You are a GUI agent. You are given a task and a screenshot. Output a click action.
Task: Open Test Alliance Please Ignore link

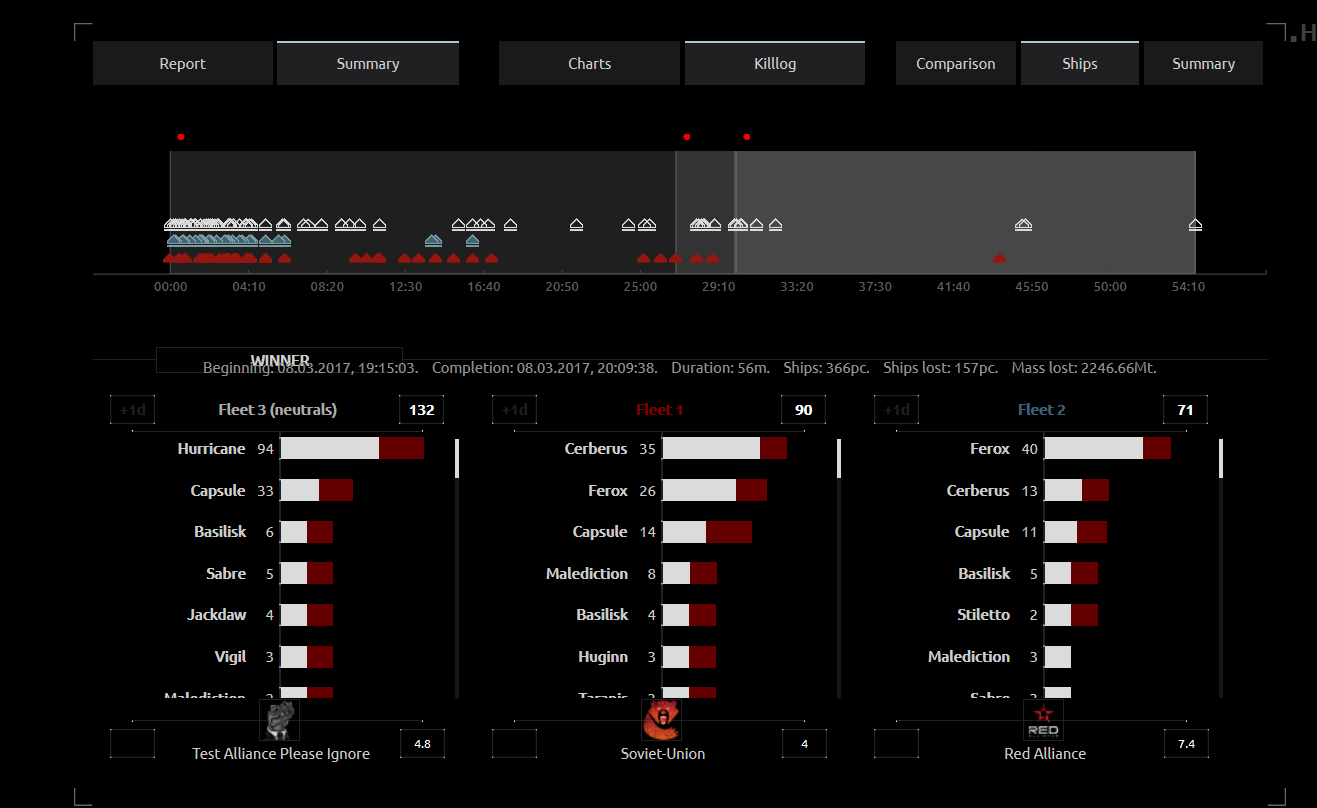281,754
